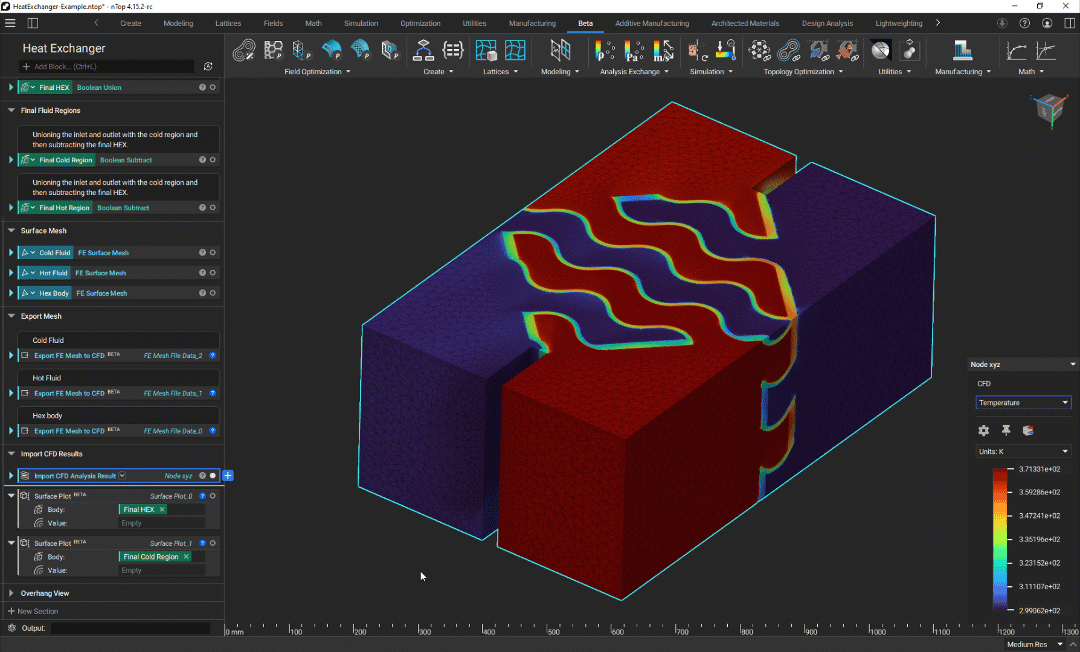Open the Temperature result dropdown
The height and width of the screenshot is (652, 1080).
pyautogui.click(x=1023, y=403)
